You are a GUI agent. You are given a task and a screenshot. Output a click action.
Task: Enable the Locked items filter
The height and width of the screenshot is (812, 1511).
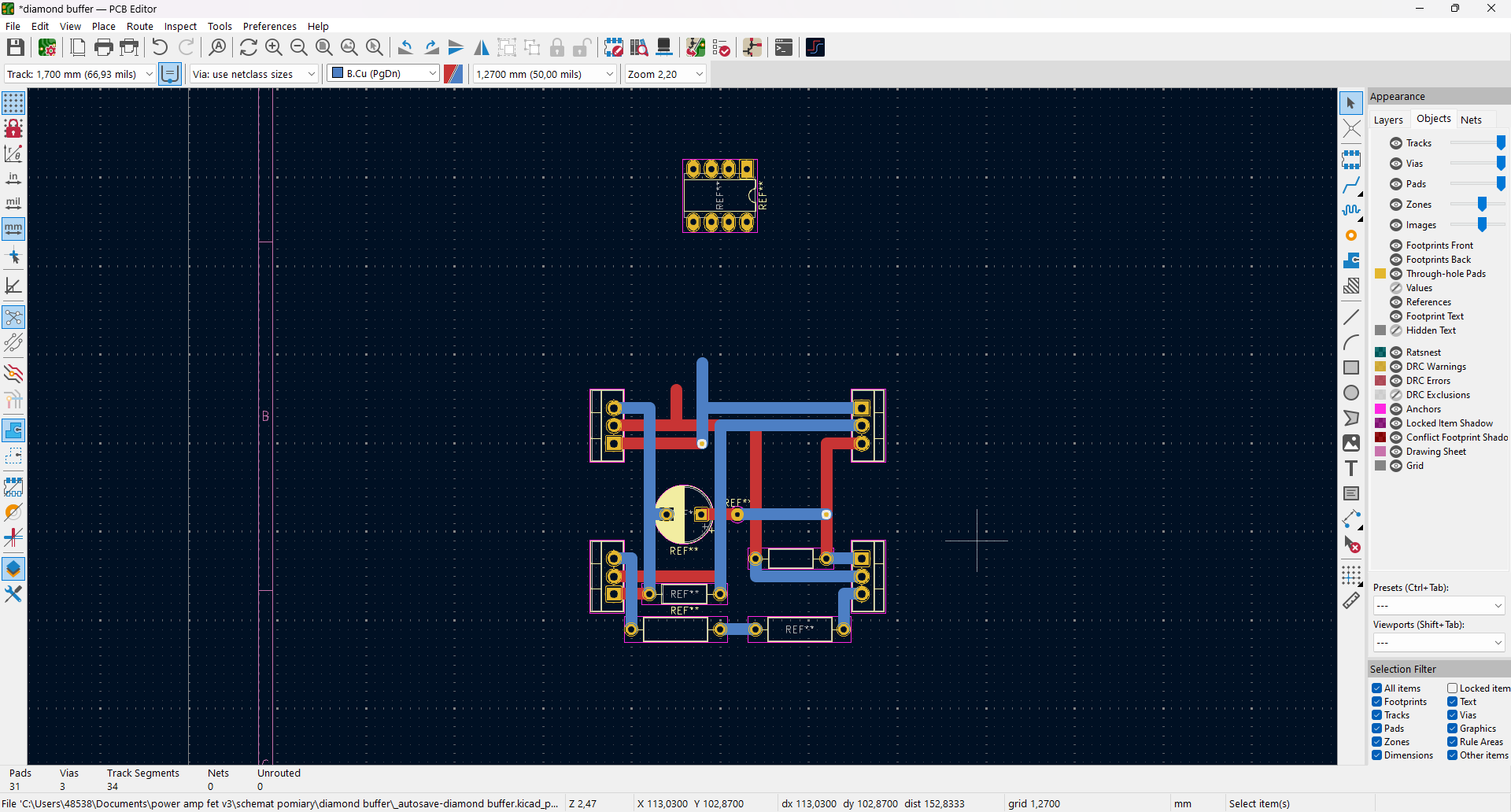(1453, 688)
